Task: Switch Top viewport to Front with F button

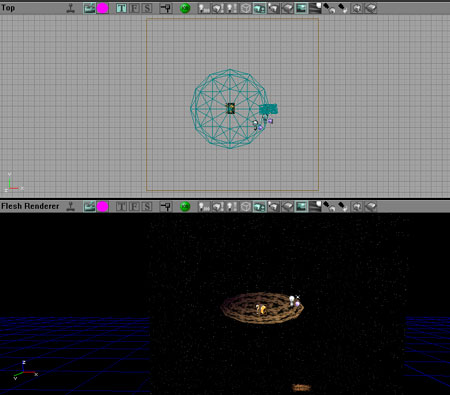Action: coord(134,8)
